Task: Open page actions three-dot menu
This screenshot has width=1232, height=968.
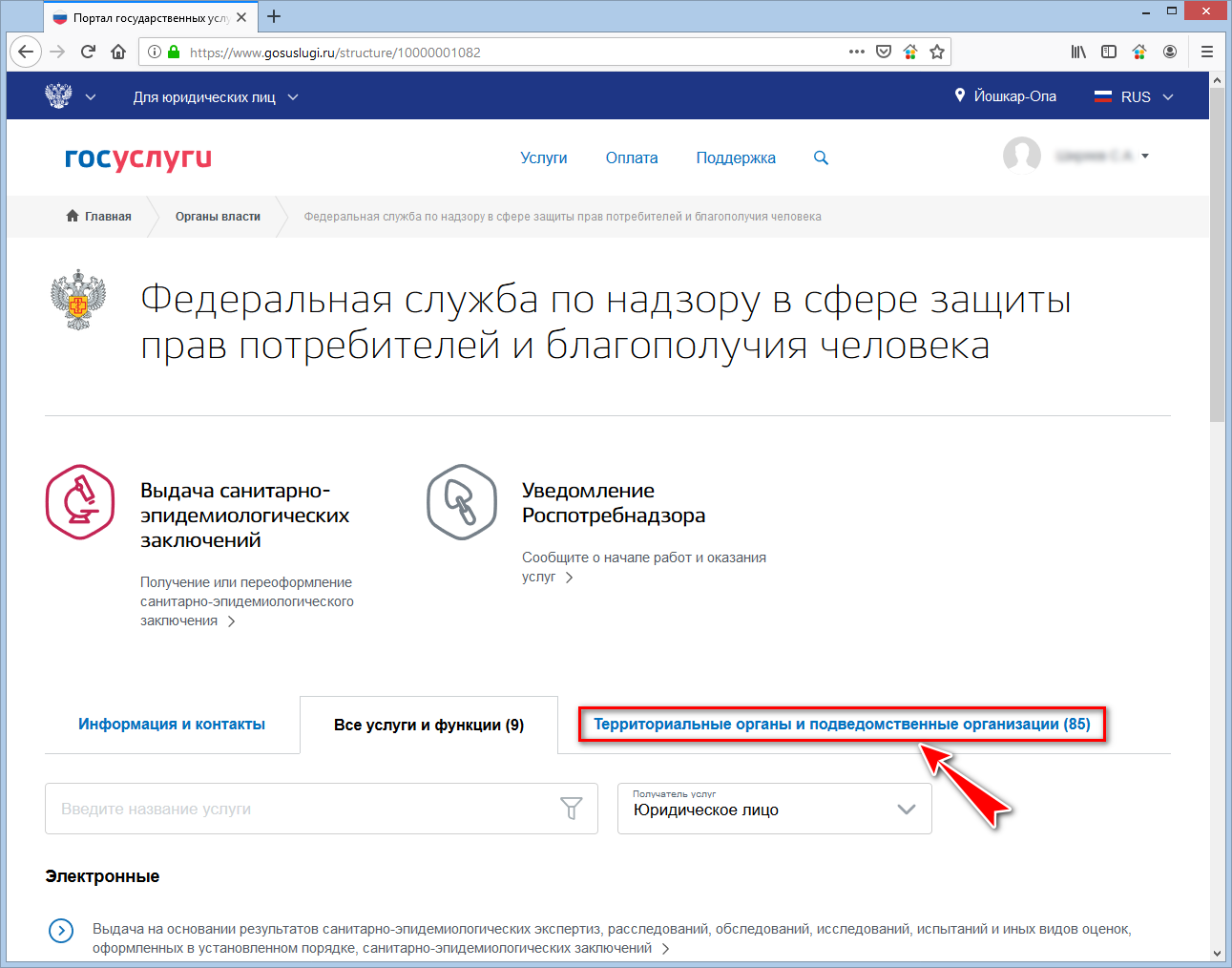Action: point(857,52)
